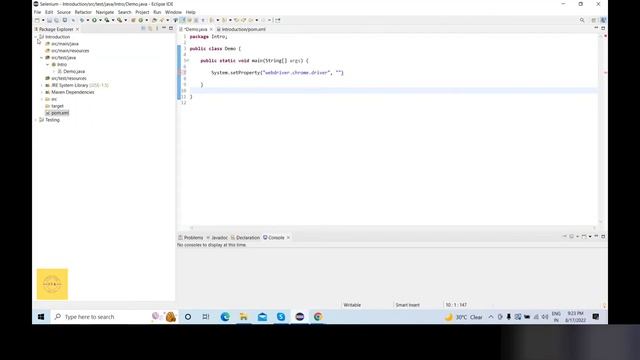
Task: Collapse the src/test/java folder
Action: [42, 58]
